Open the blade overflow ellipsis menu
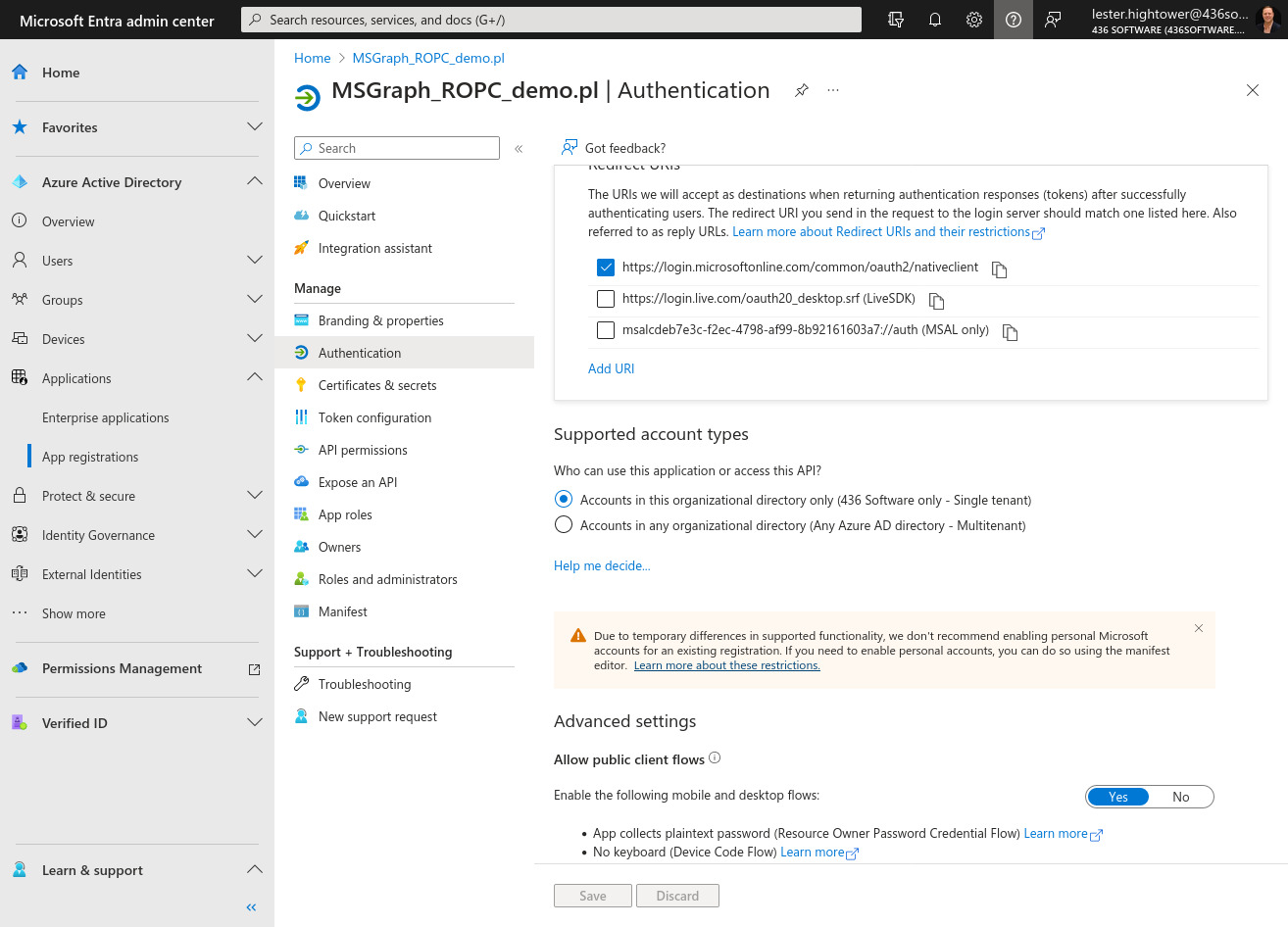1288x927 pixels. click(x=832, y=90)
